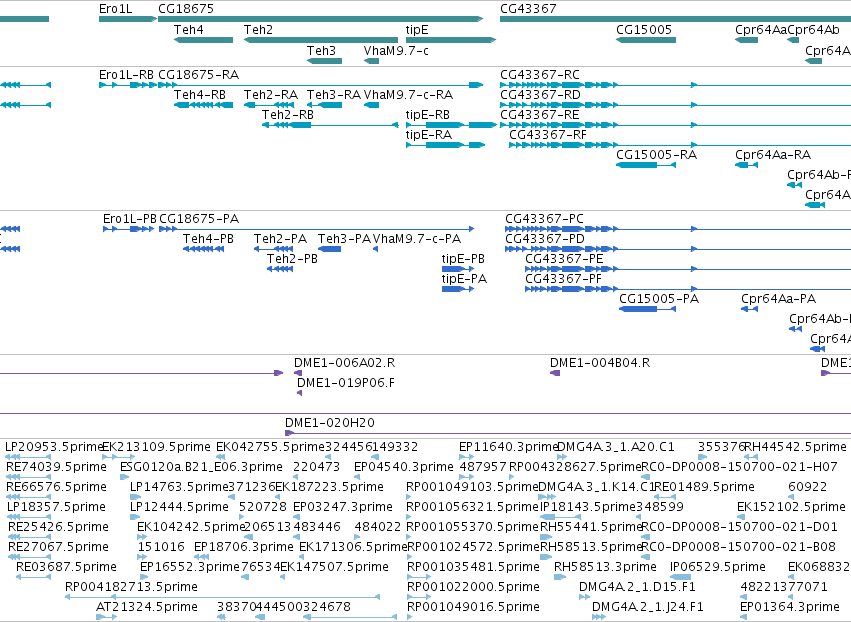Select the LP14763.5prime EST label
The image size is (851, 622).
tap(179, 487)
